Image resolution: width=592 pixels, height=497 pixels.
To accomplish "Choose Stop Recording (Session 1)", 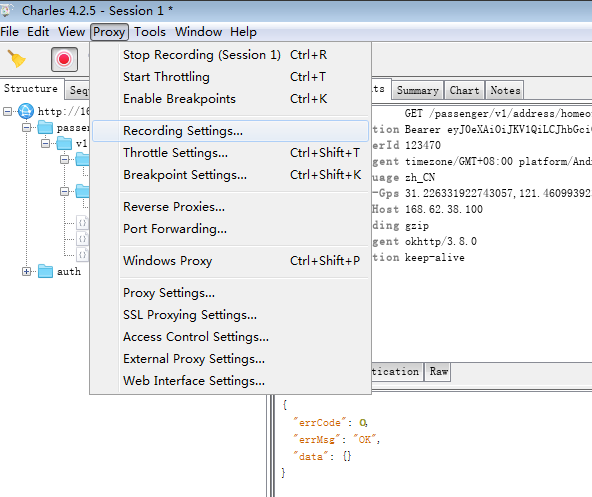I will (x=230, y=55).
